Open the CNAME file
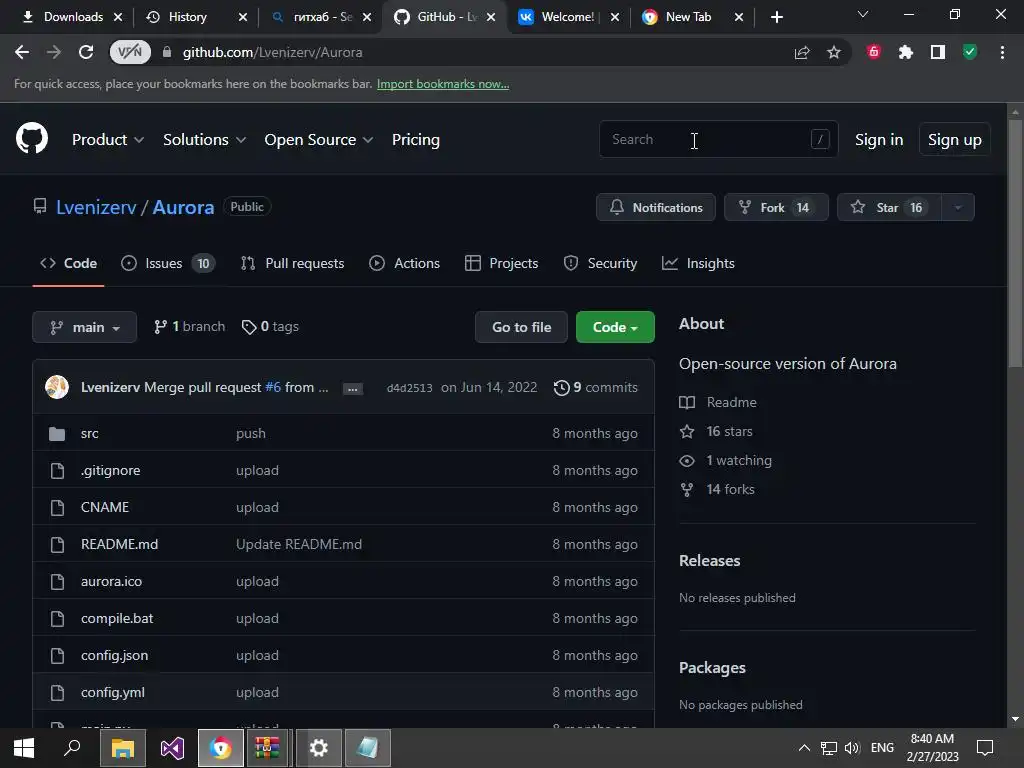Viewport: 1024px width, 768px height. click(x=105, y=507)
